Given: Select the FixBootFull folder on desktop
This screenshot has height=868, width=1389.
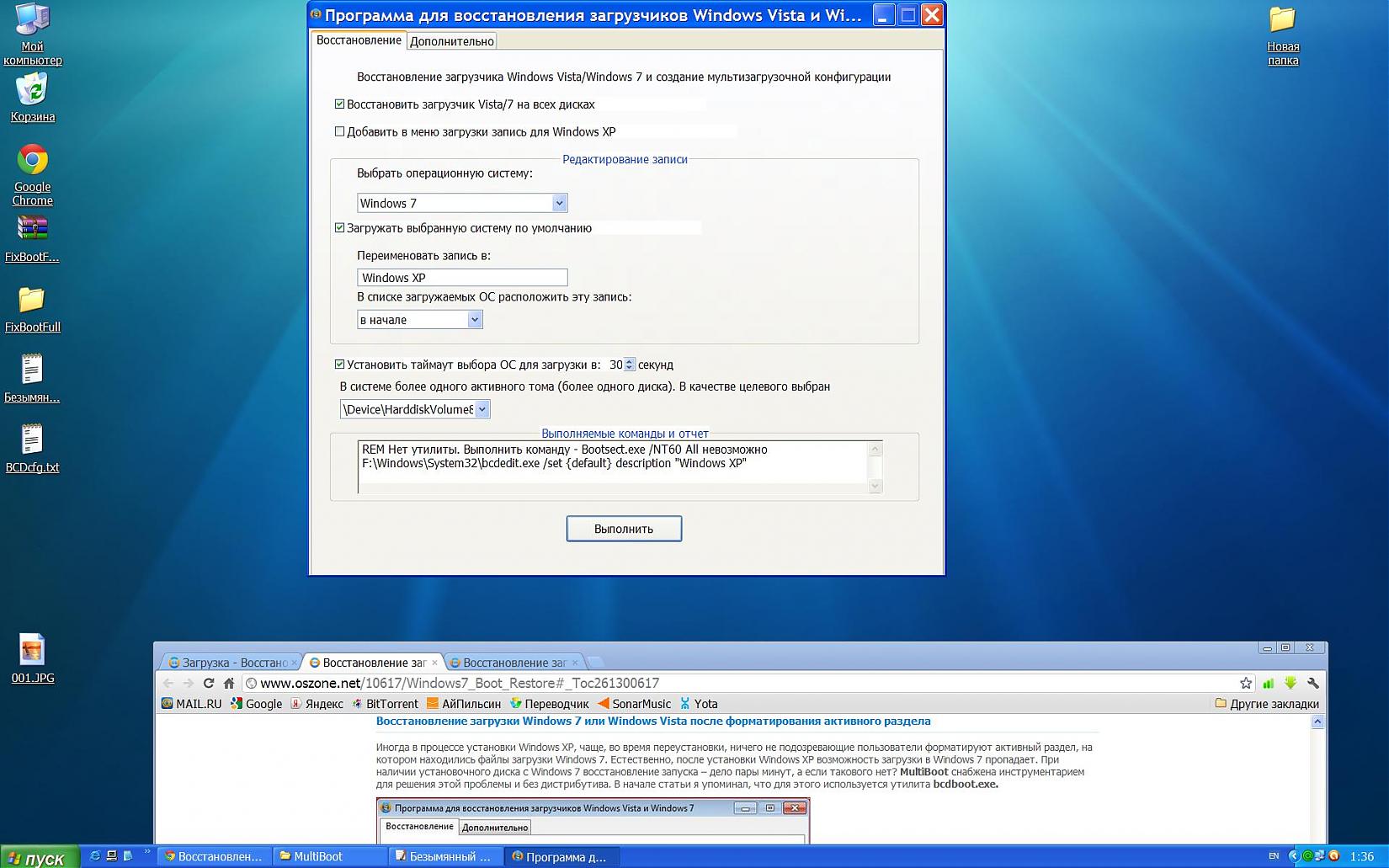Looking at the screenshot, I should coord(32,309).
